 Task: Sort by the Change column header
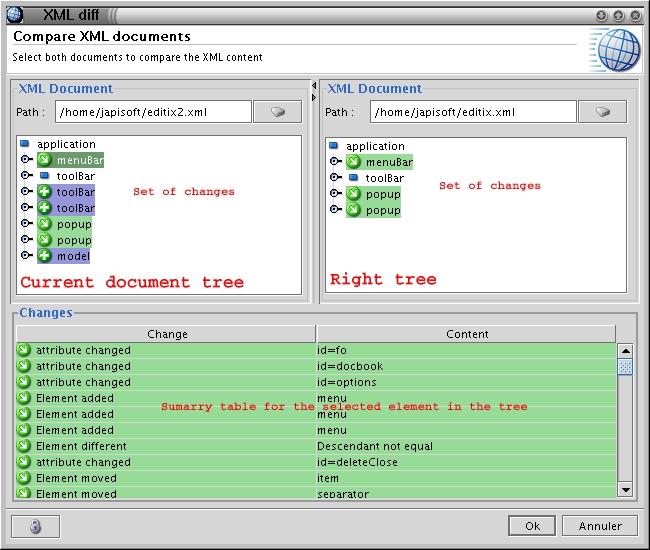[x=167, y=334]
